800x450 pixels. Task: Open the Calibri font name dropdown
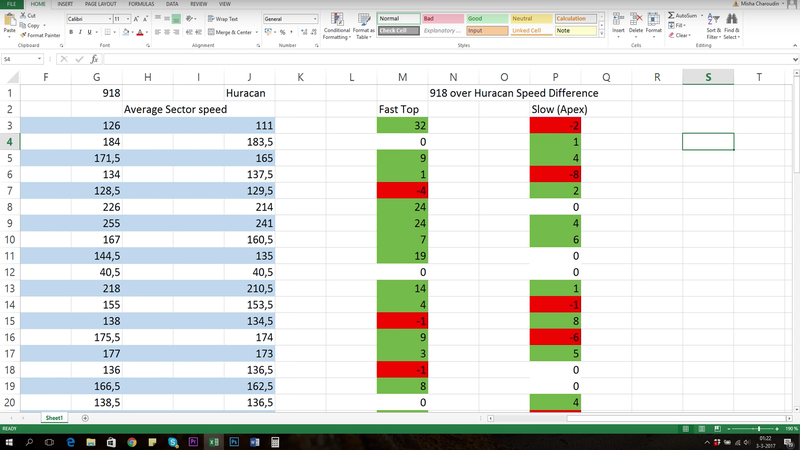tap(110, 19)
